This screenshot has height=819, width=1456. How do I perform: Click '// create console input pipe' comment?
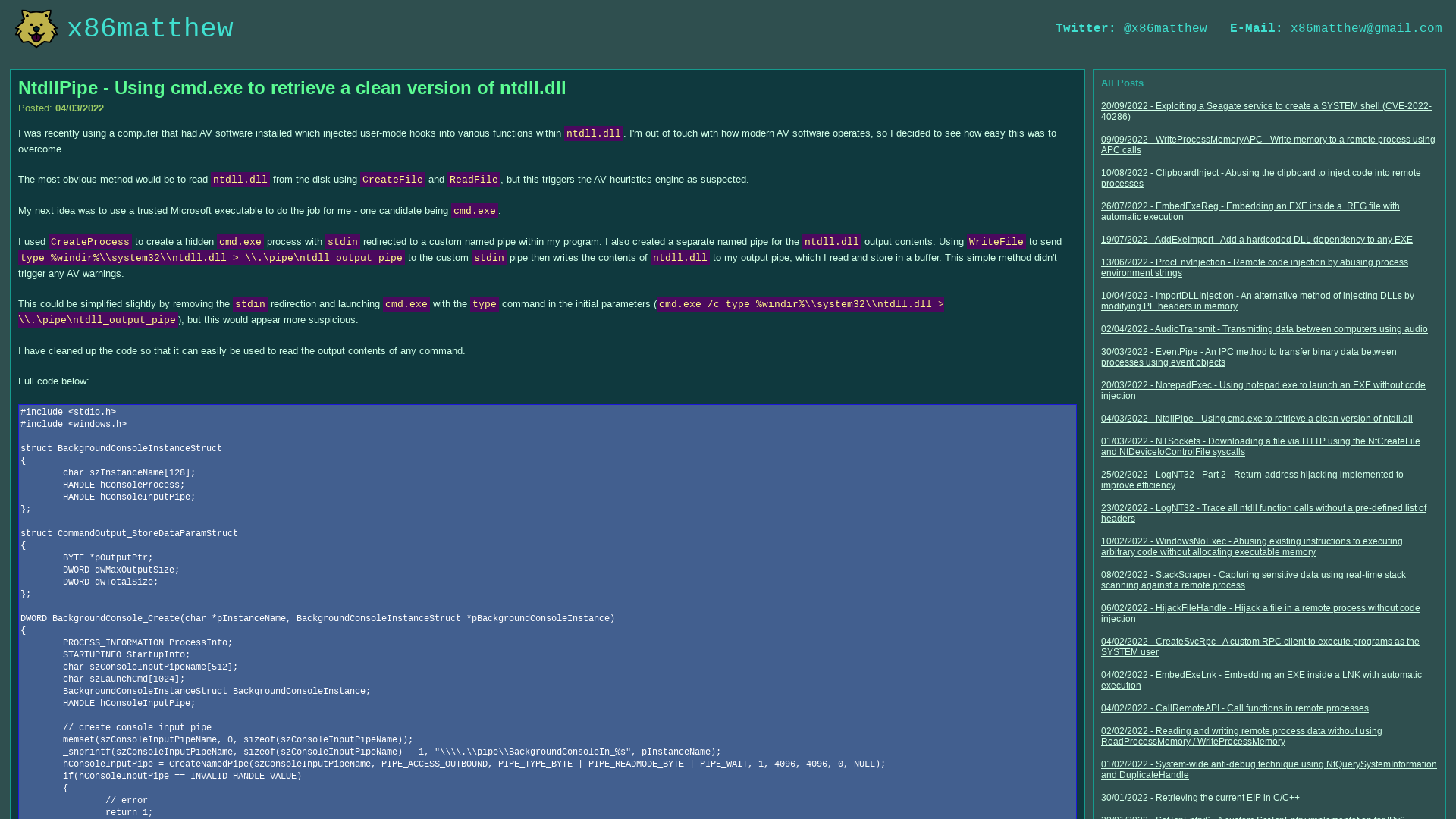(137, 728)
